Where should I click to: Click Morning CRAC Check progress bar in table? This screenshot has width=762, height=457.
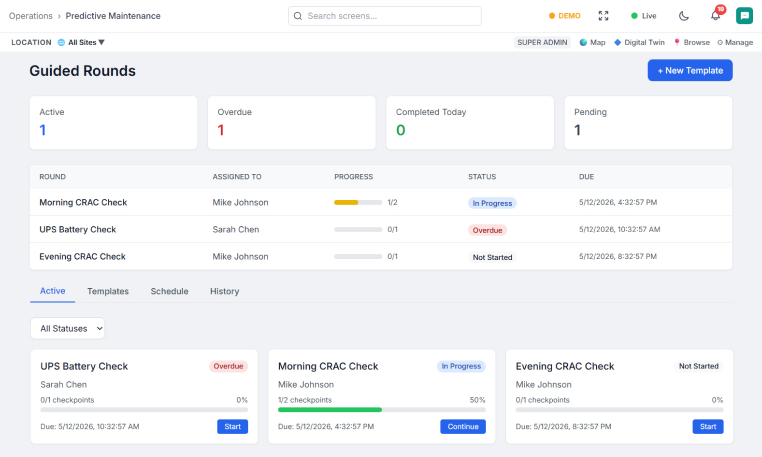point(358,202)
